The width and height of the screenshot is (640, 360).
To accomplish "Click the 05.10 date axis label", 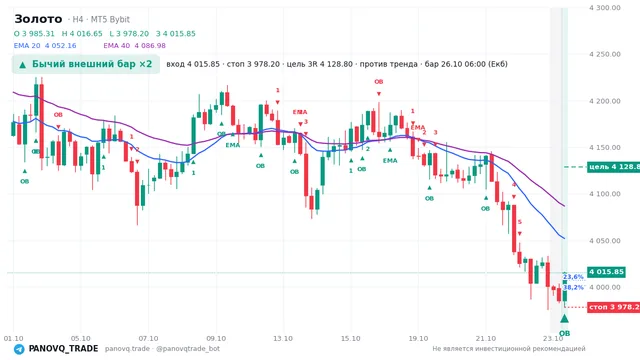I will [80, 338].
